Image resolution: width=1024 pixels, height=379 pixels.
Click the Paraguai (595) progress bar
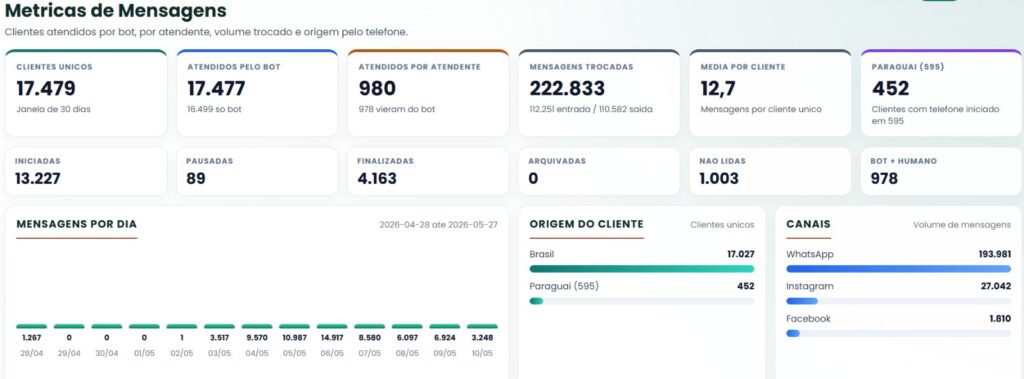coord(642,301)
